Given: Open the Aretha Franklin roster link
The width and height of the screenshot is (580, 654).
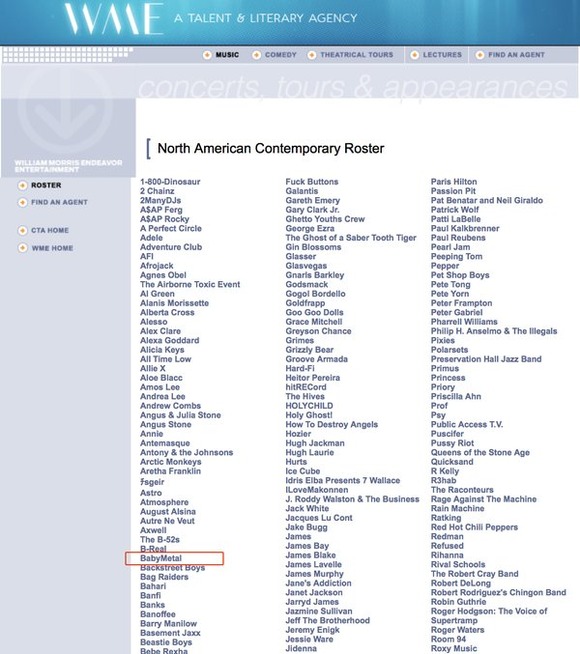Looking at the screenshot, I should [x=171, y=471].
